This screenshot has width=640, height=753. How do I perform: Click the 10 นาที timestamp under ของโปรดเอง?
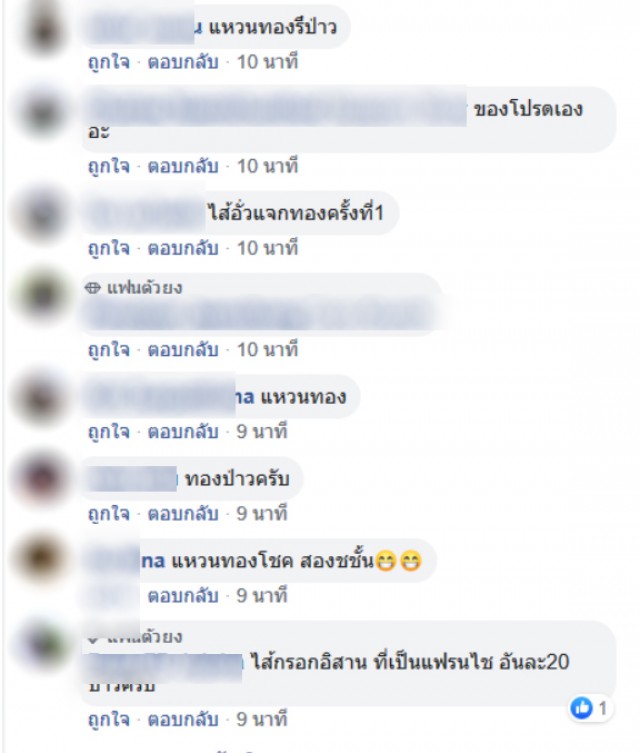point(267,166)
